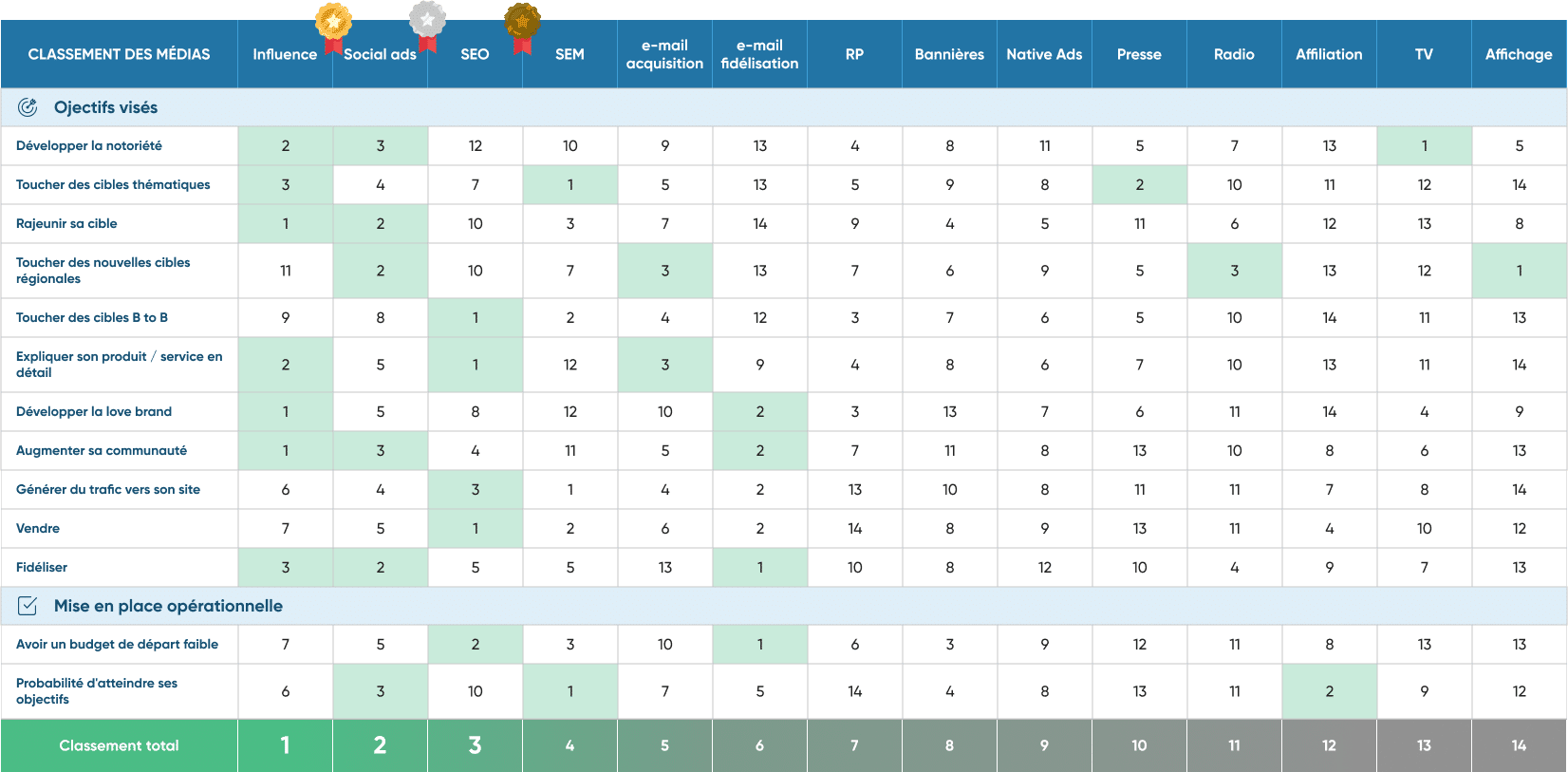Select rank 1 cell in Classement total row
1568x772 pixels.
[x=285, y=746]
